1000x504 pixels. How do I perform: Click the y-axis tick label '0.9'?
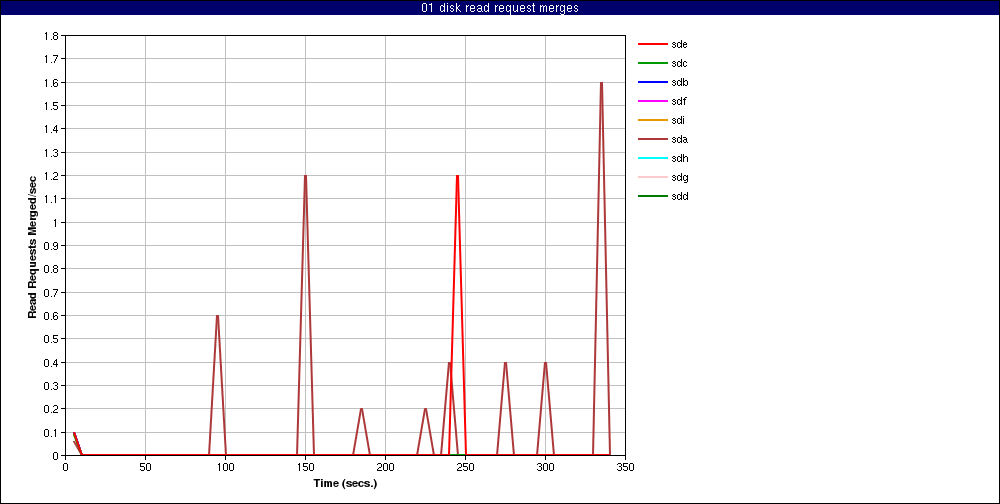pyautogui.click(x=52, y=246)
